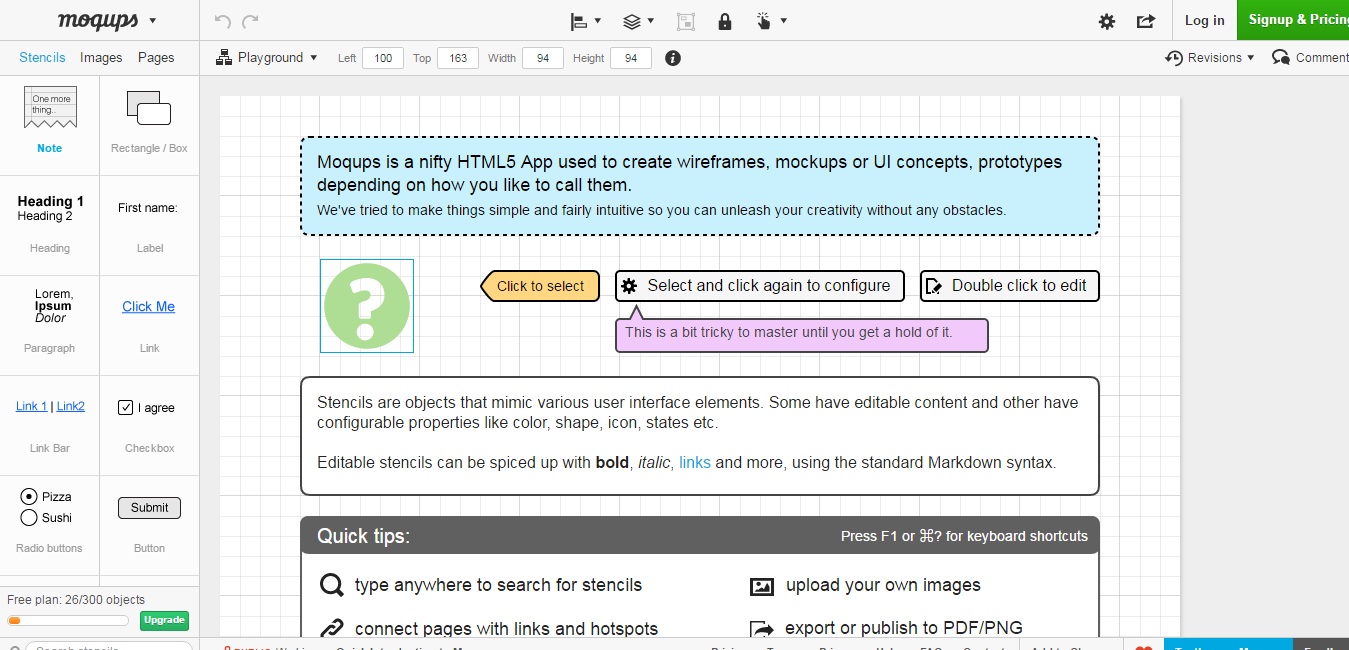Click the Free plan objects progress bar

click(68, 621)
